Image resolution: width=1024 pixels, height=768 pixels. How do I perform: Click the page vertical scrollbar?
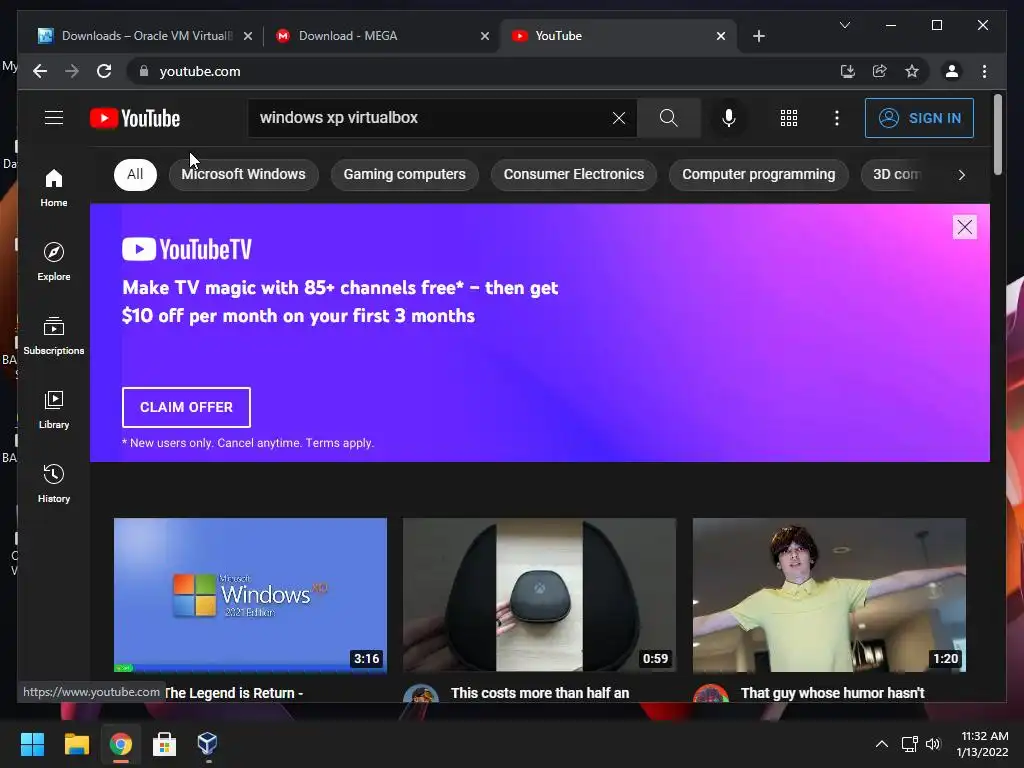997,135
